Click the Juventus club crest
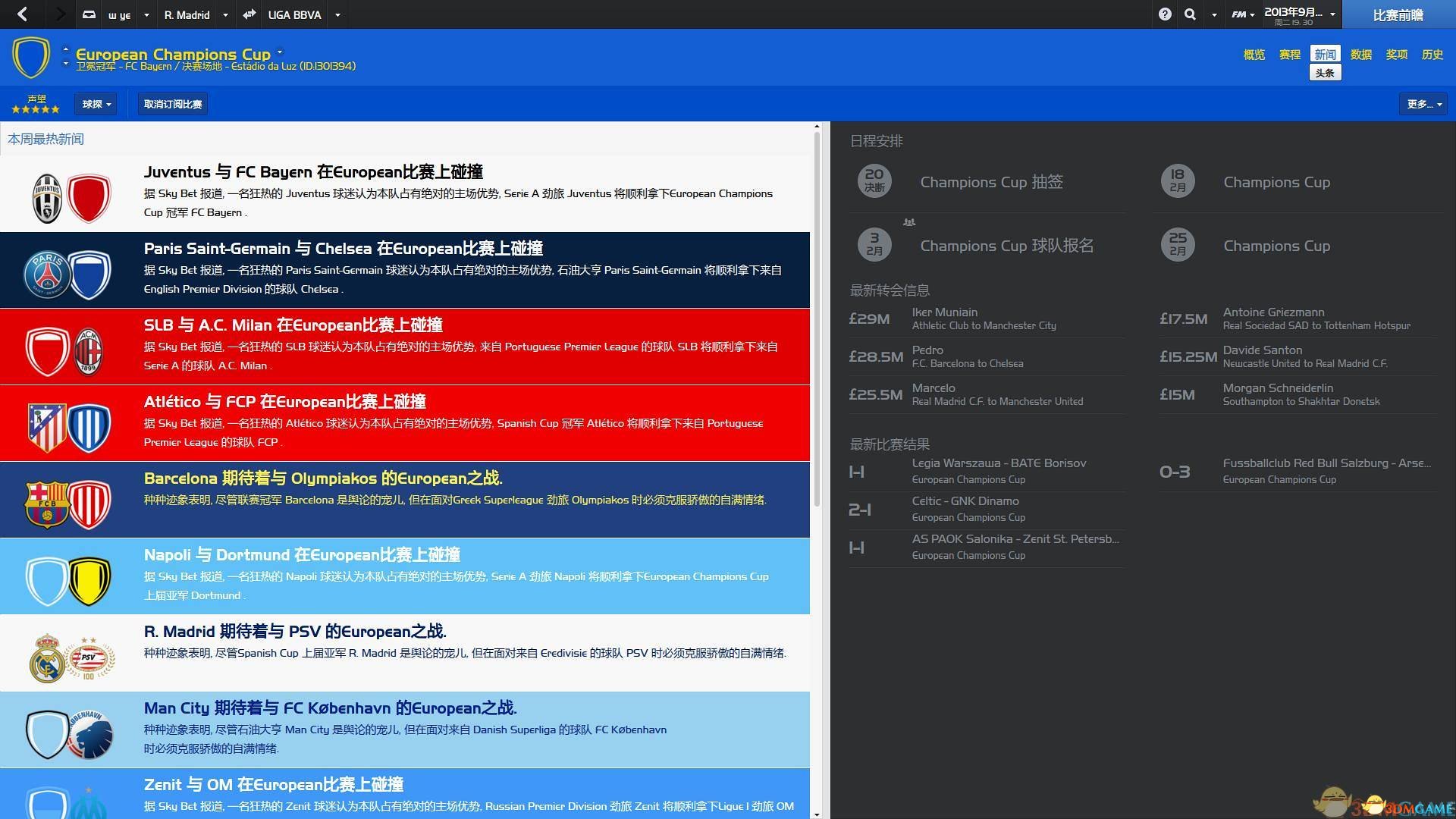This screenshot has width=1456, height=819. (x=47, y=198)
